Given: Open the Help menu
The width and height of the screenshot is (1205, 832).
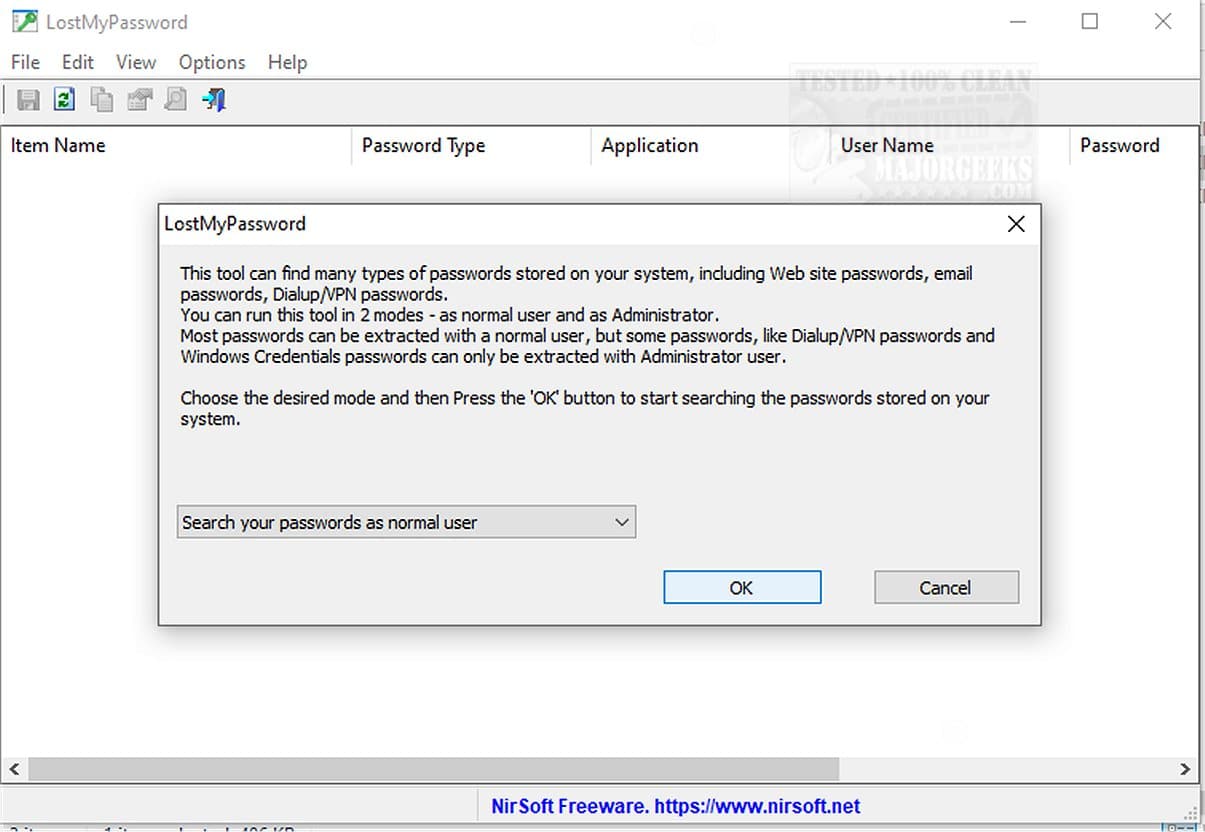Looking at the screenshot, I should 287,62.
